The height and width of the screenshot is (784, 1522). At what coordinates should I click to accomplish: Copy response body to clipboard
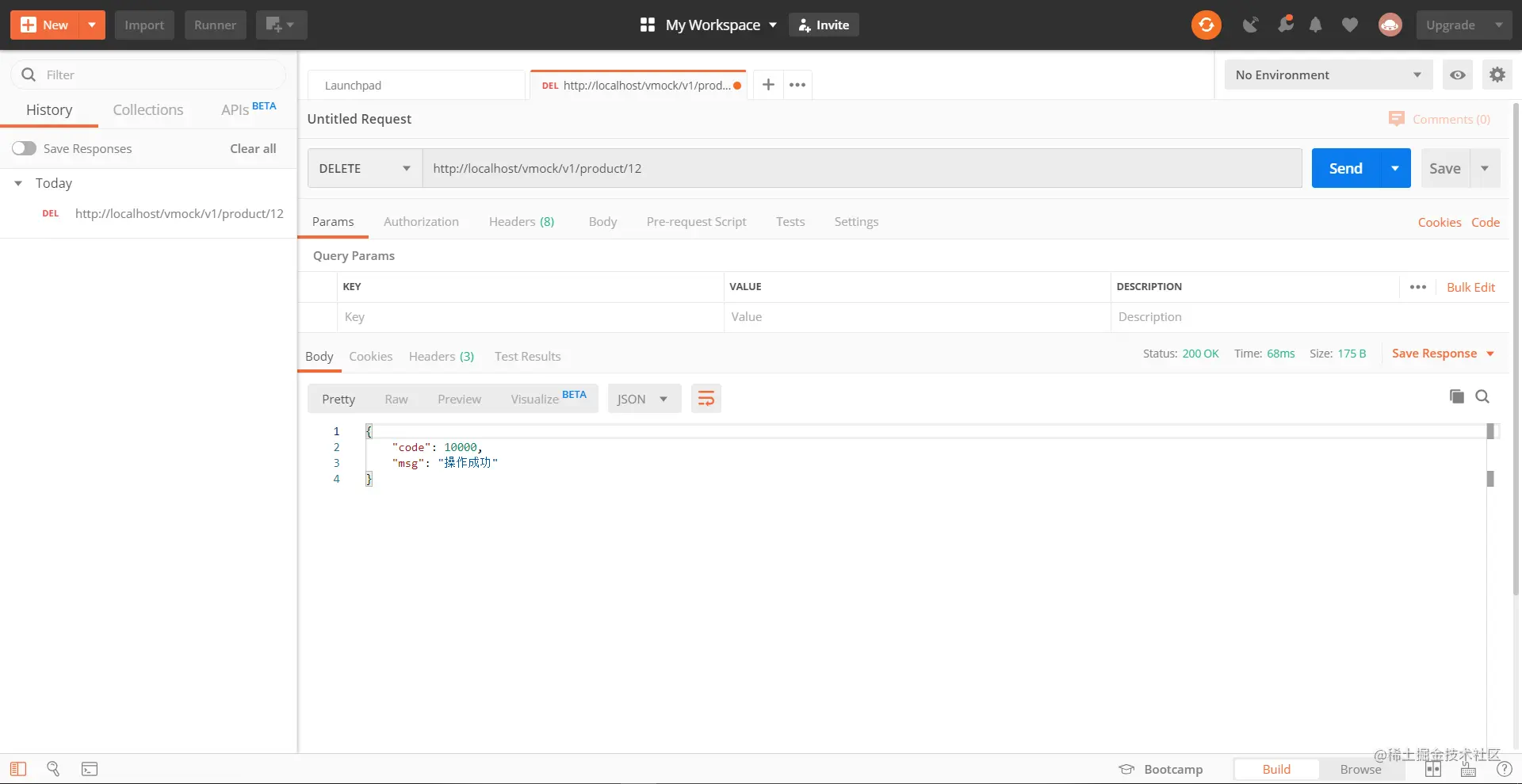1456,396
